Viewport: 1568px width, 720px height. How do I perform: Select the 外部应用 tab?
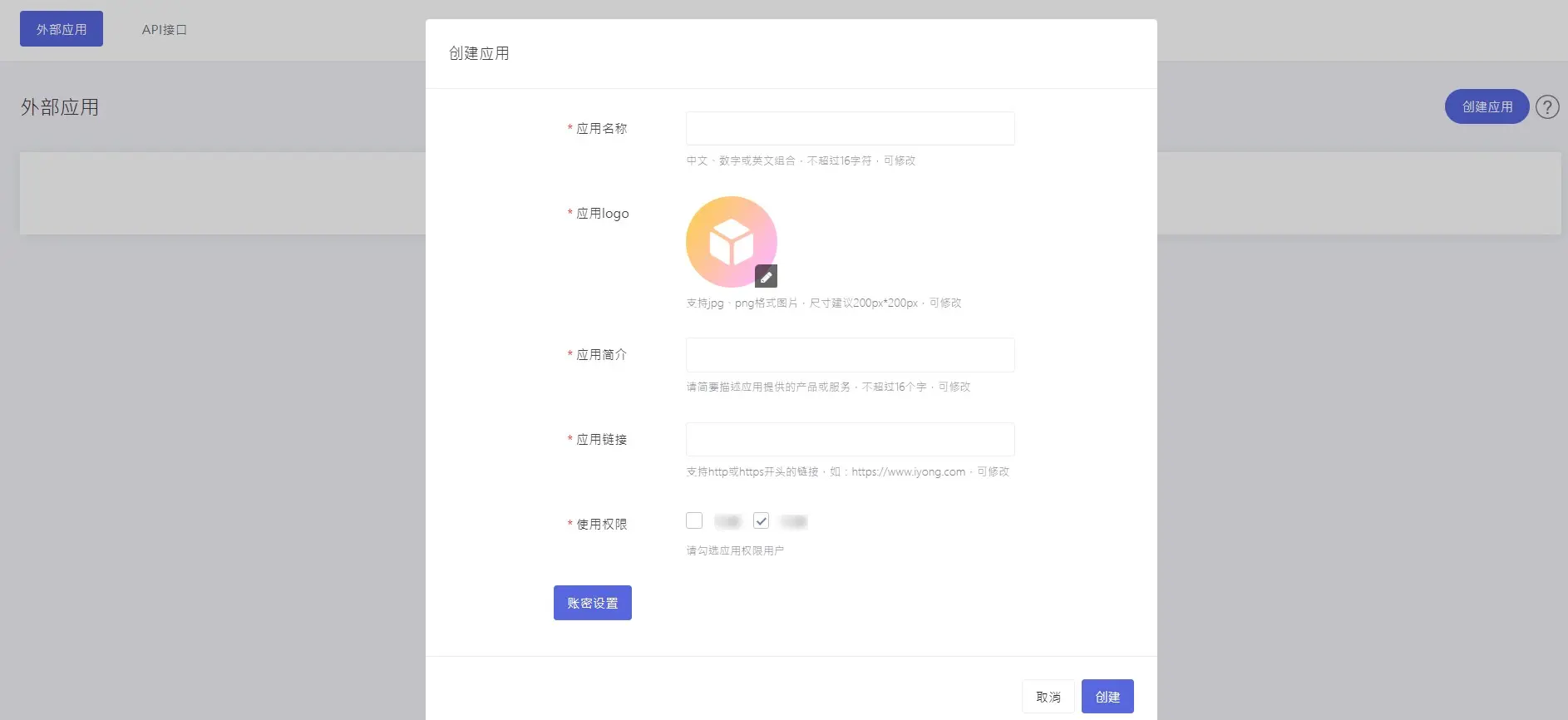[x=62, y=29]
